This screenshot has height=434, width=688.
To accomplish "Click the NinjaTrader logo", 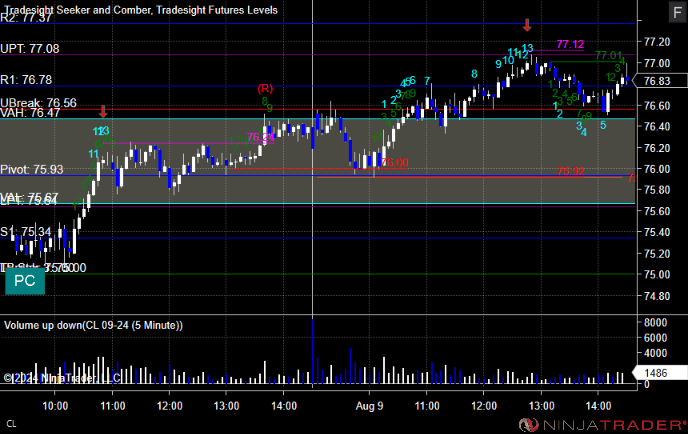I will pyautogui.click(x=602, y=425).
